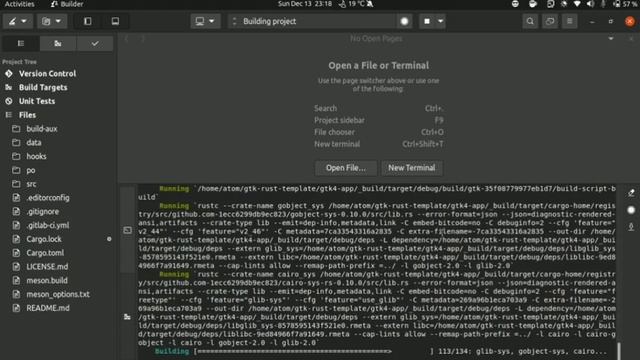Viewport: 640px width, 360px height.
Task: Click the Building project status bar
Action: [314, 21]
